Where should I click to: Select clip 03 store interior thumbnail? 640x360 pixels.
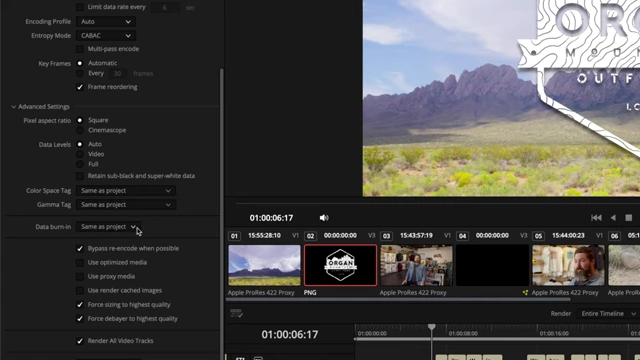[x=416, y=265]
